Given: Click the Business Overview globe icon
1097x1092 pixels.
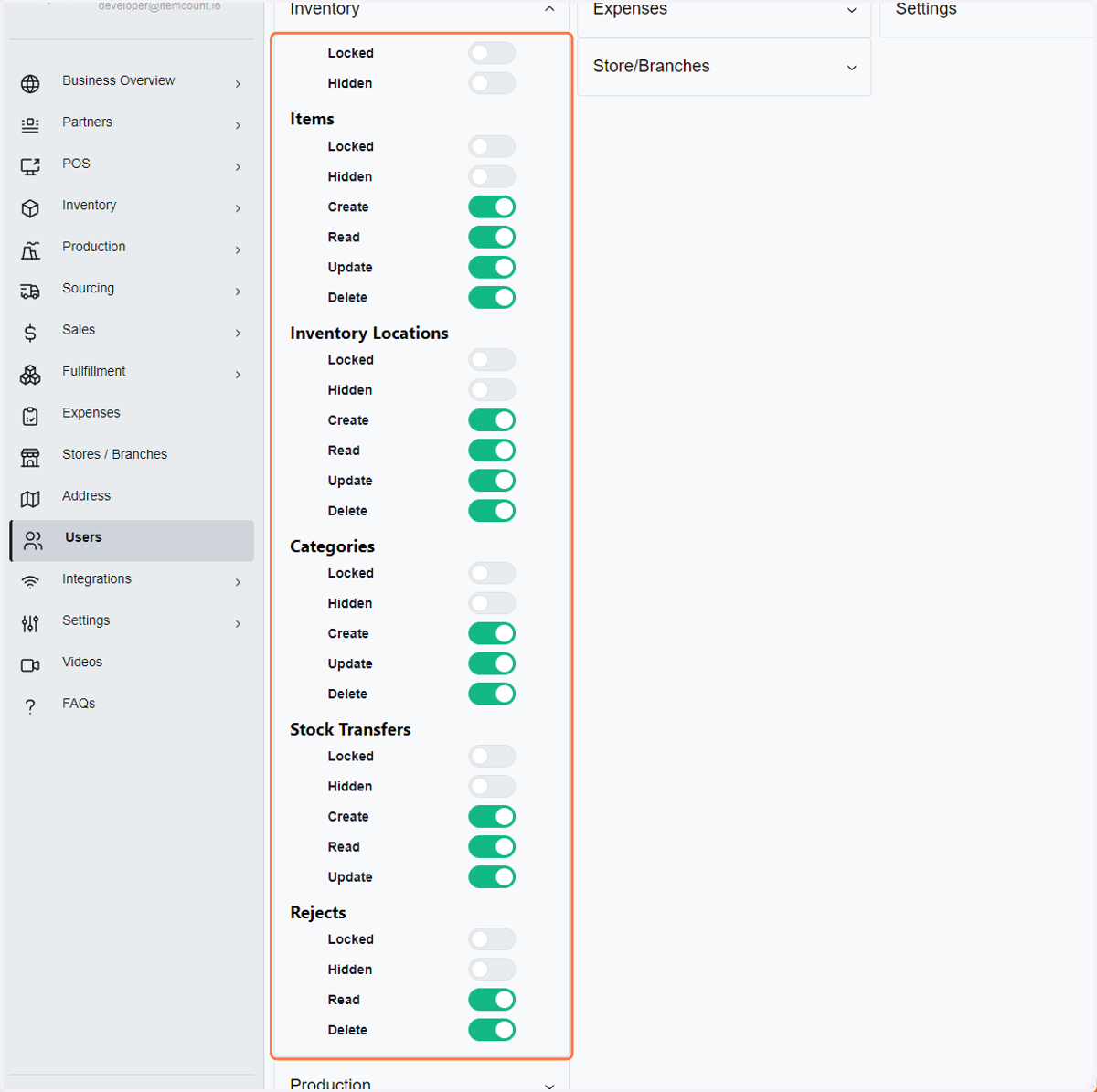Looking at the screenshot, I should tap(30, 84).
